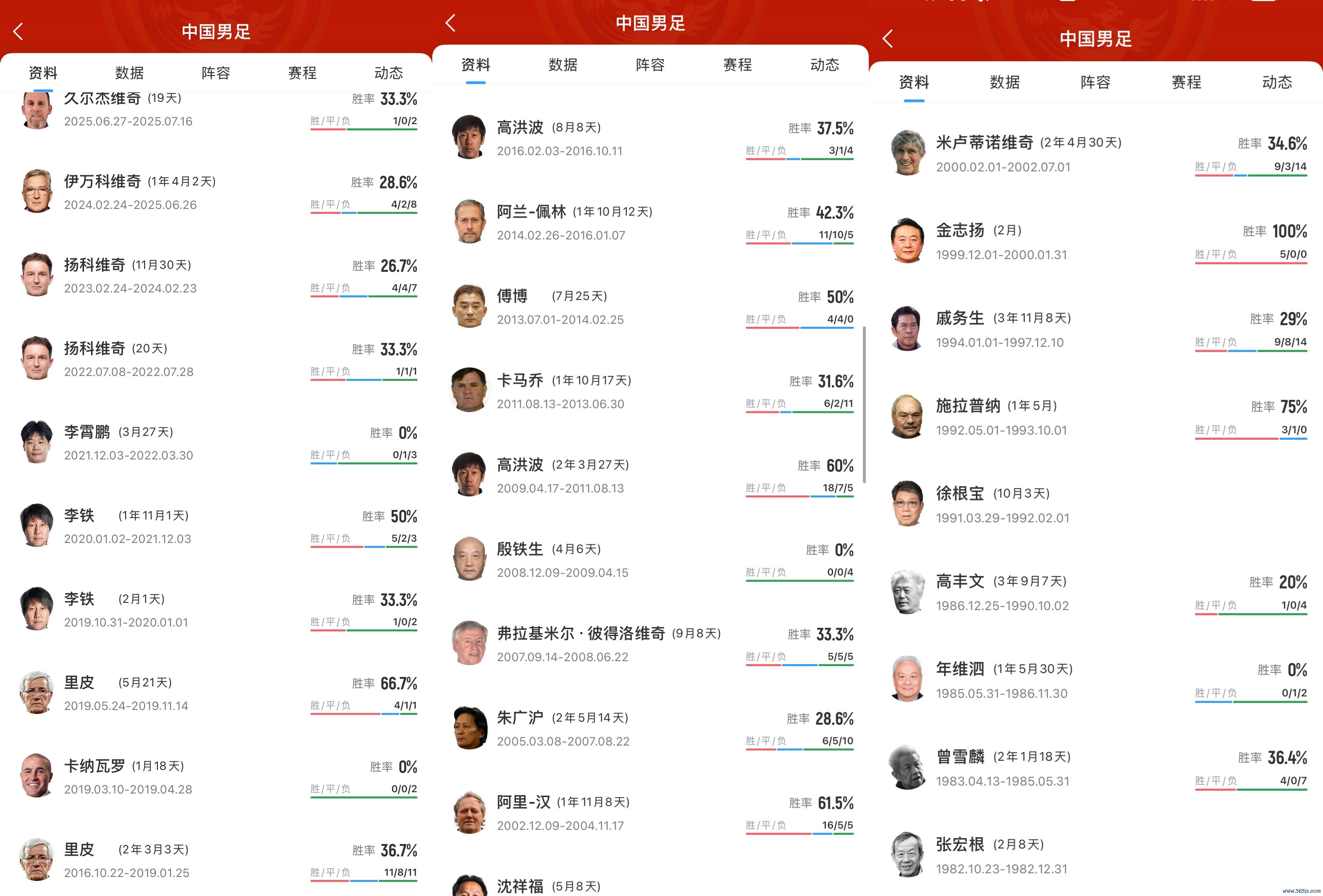Switch to 赛程 tab in right panel
1323x896 pixels.
tap(1186, 82)
